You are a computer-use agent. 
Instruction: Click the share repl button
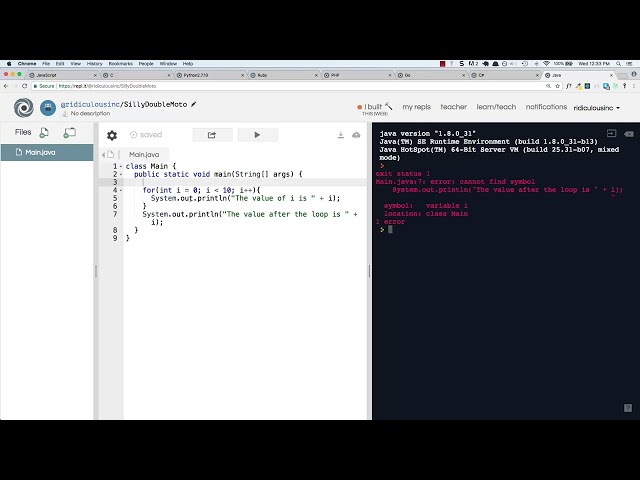coord(212,135)
